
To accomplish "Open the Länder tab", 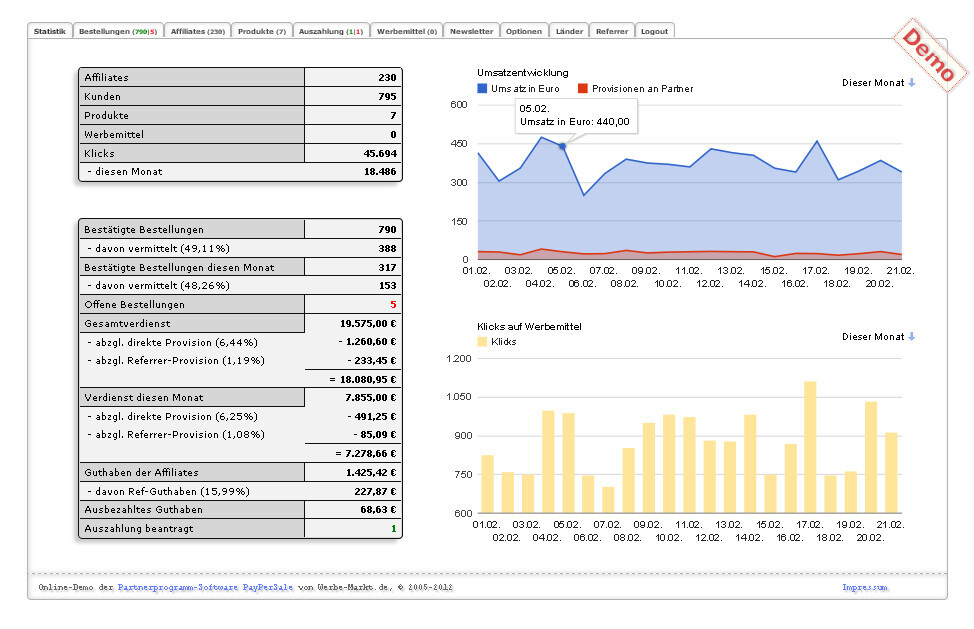I will [x=569, y=31].
